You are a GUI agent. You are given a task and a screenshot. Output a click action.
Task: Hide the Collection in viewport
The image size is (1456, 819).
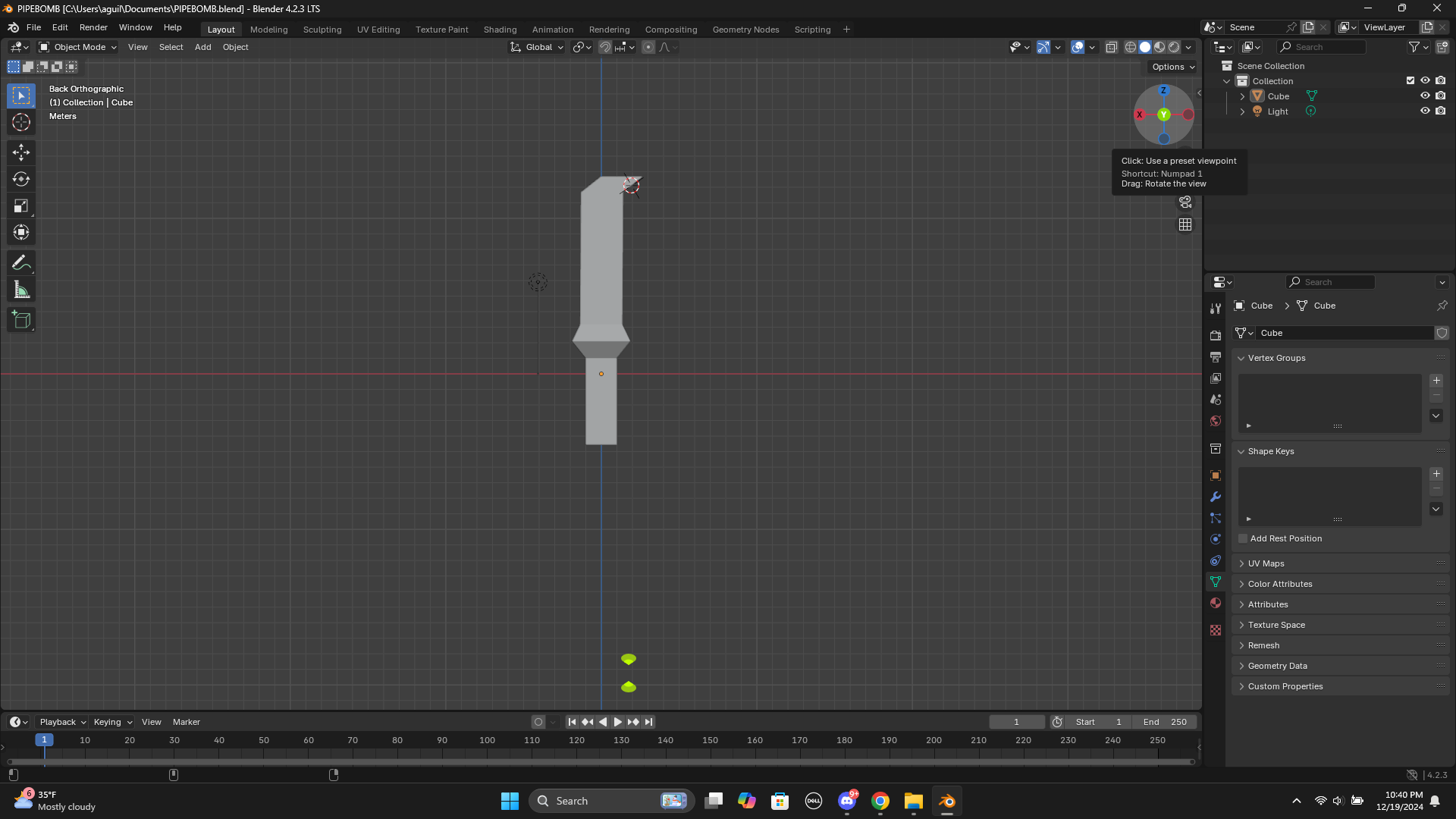1425,80
